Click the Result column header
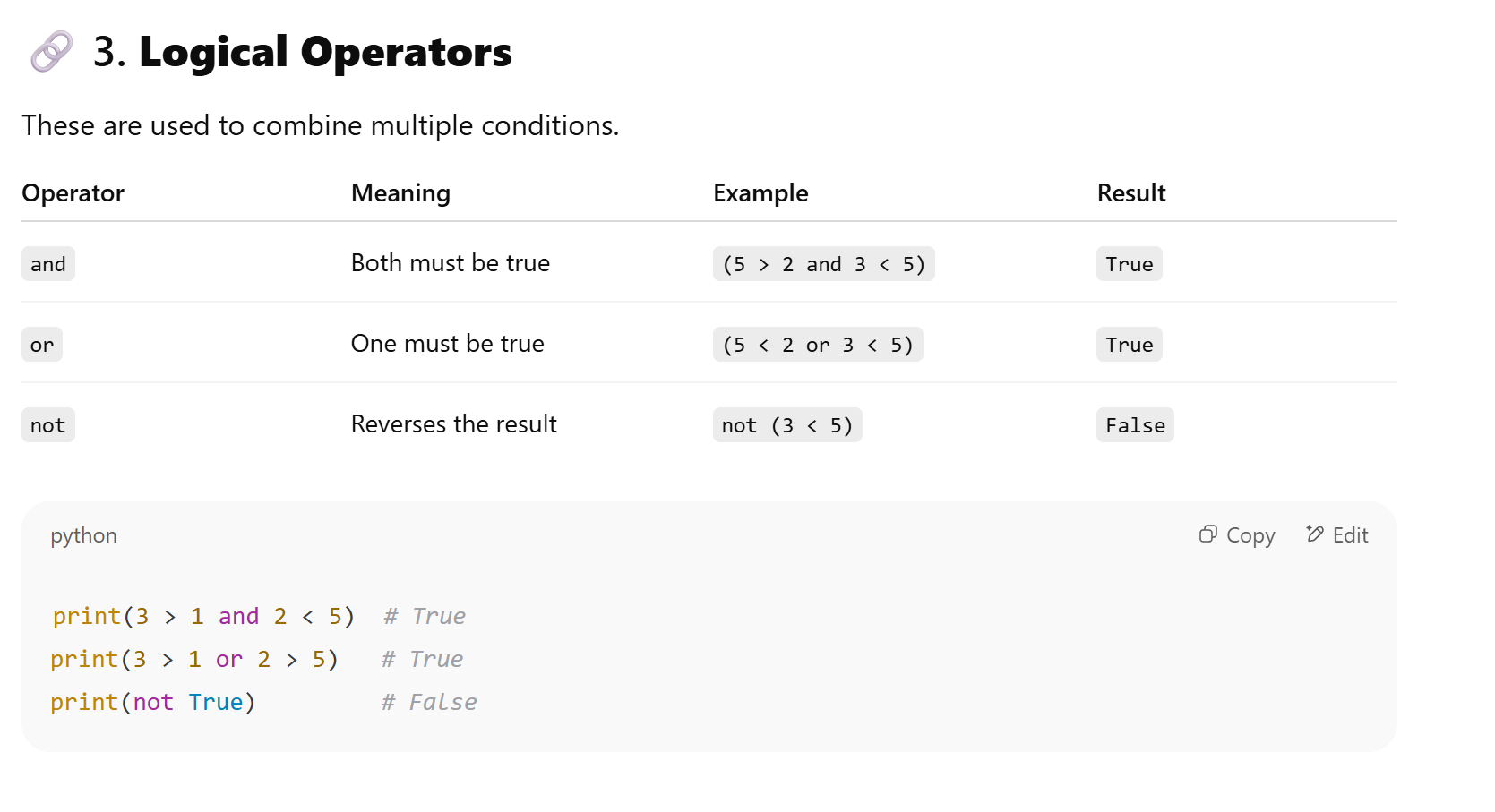The height and width of the screenshot is (812, 1495). 1130,193
